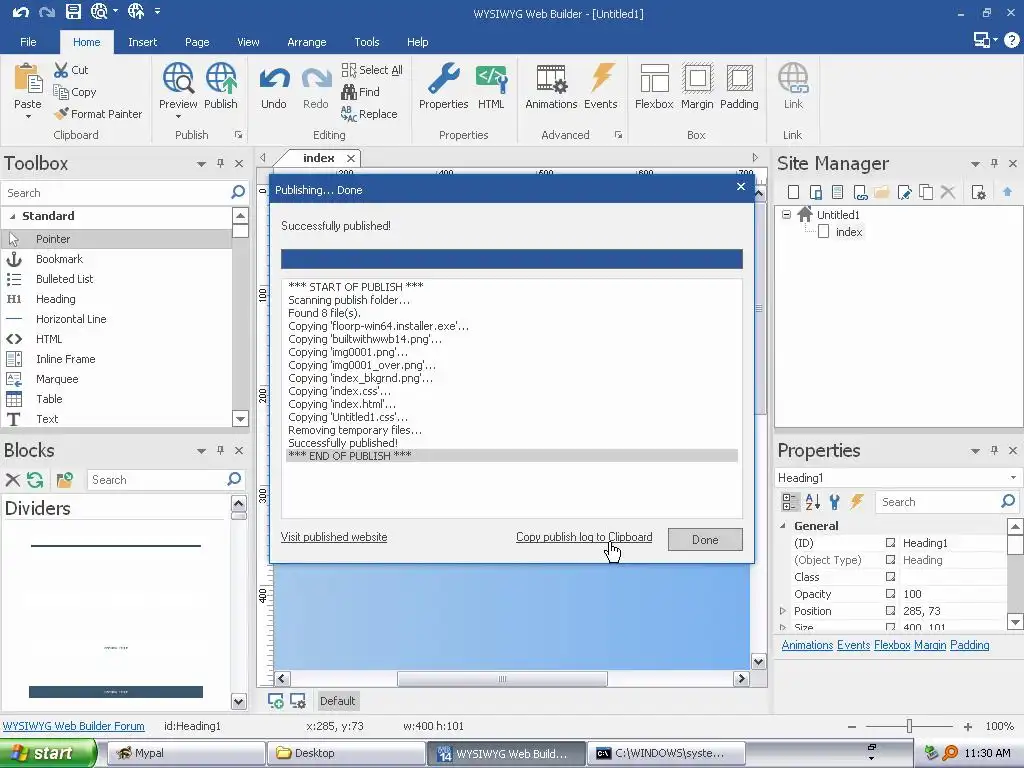Screen dimensions: 1024x768
Task: Click the refresh icon in Blocks panel
Action: (x=35, y=480)
